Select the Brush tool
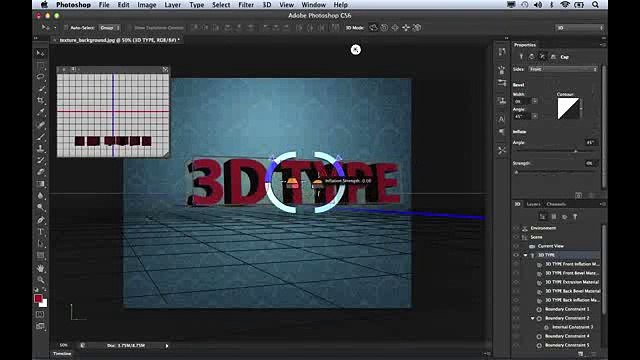This screenshot has width=640, height=360. tap(40, 136)
